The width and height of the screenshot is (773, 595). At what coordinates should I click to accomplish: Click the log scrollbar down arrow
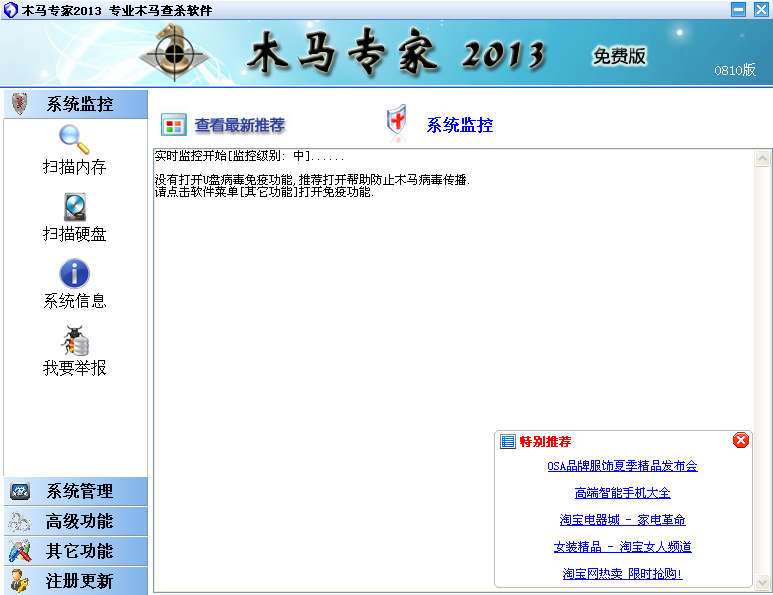763,582
